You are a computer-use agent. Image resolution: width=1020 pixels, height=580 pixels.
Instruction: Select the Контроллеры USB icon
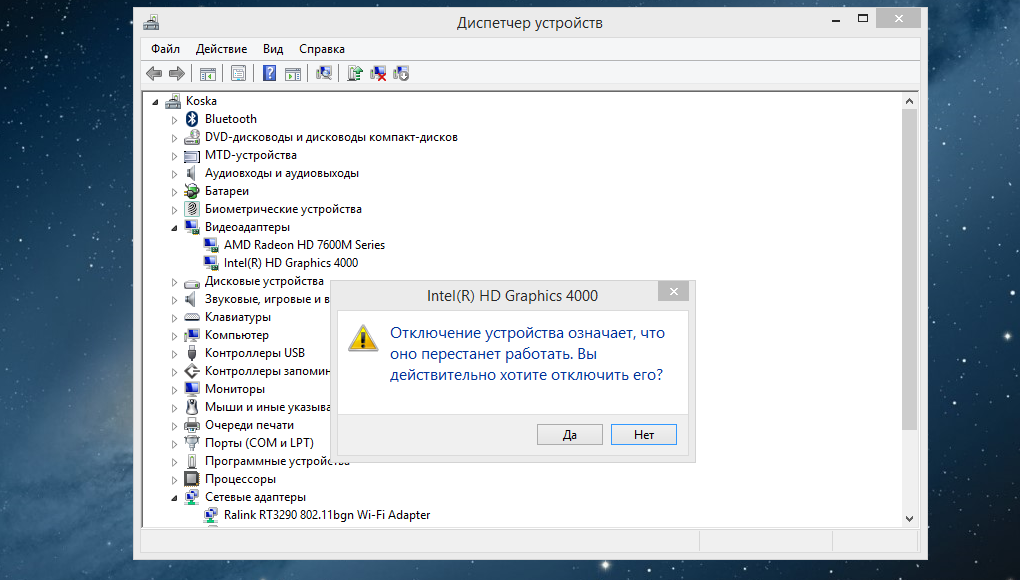pos(192,353)
